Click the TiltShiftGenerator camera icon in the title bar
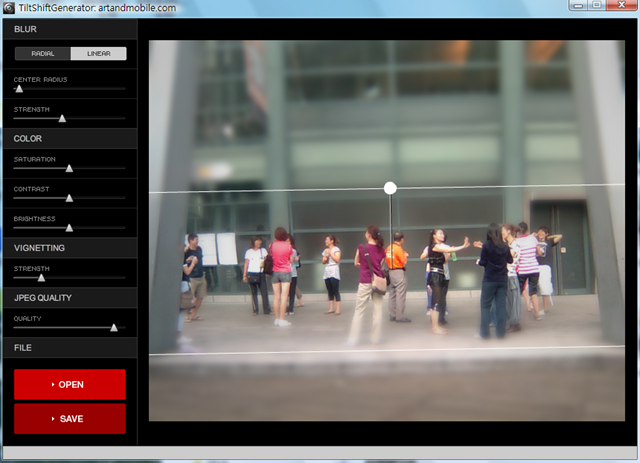 (x=9, y=8)
